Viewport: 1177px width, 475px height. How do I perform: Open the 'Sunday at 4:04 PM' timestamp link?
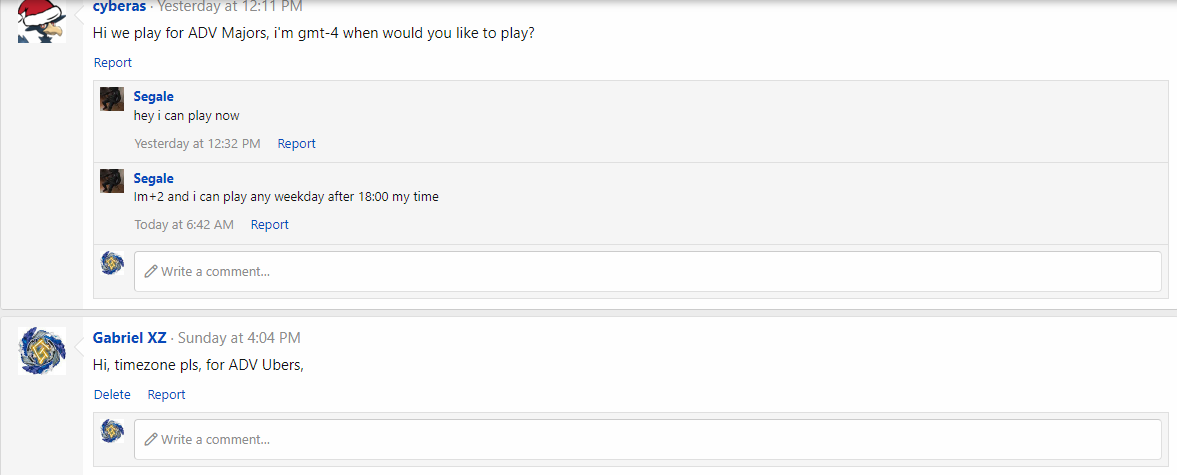tap(239, 338)
